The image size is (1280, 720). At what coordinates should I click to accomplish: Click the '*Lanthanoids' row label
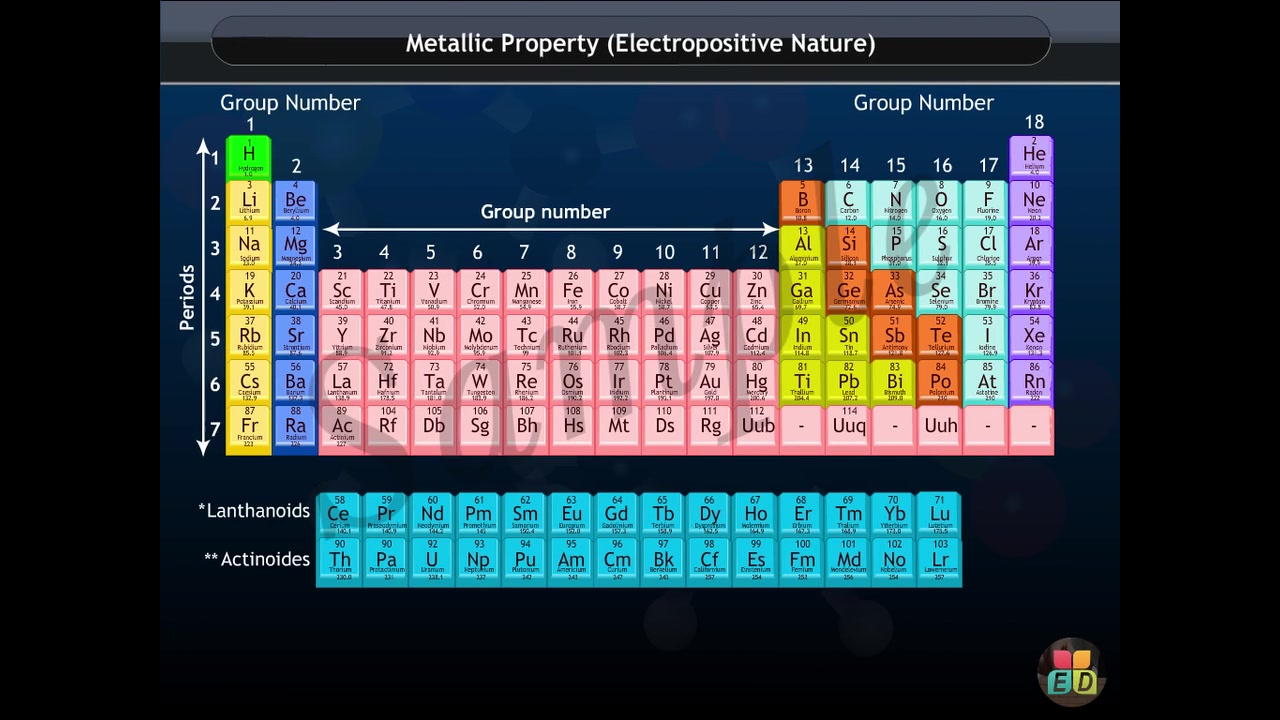tap(254, 511)
